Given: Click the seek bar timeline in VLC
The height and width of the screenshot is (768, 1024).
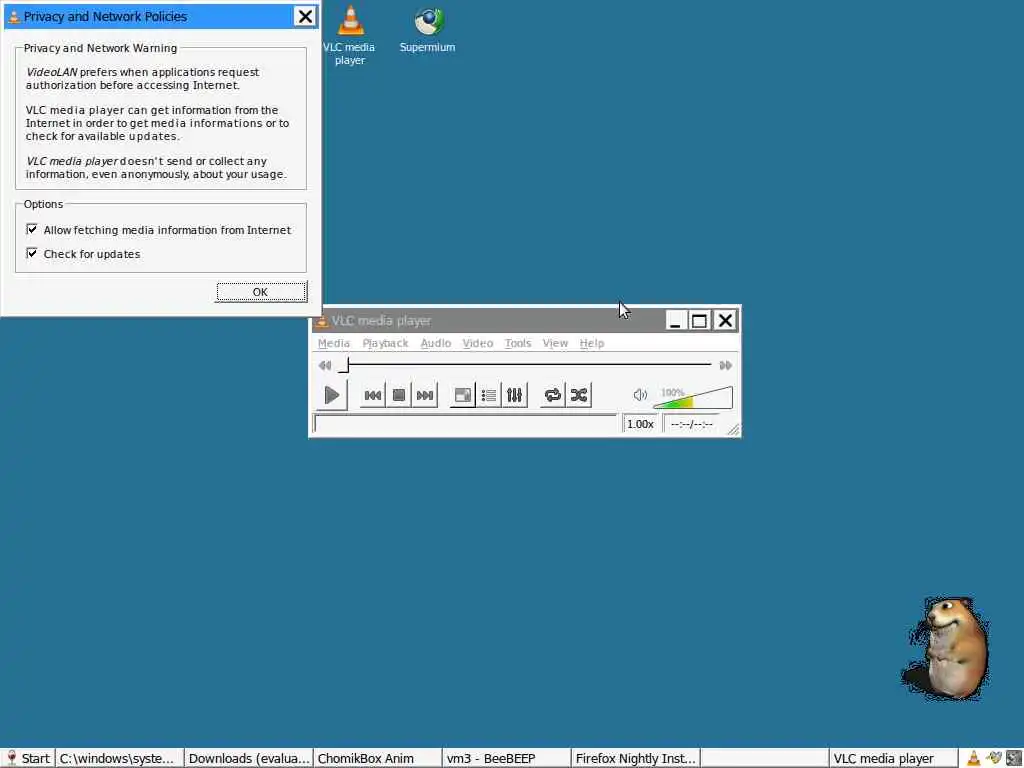Looking at the screenshot, I should pos(525,364).
